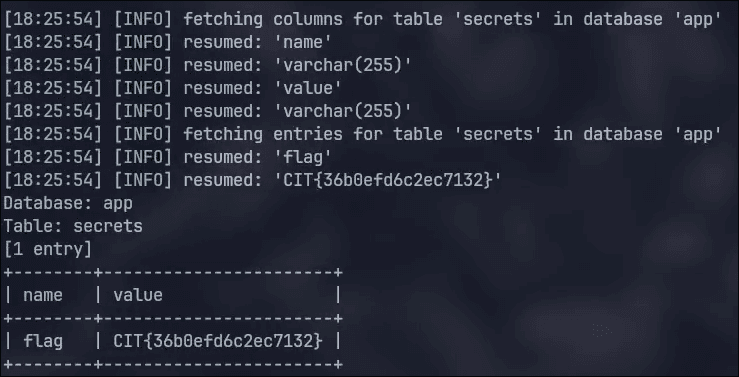739x377 pixels.
Task: Click the CIT flag value in the table cell
Action: (218, 341)
